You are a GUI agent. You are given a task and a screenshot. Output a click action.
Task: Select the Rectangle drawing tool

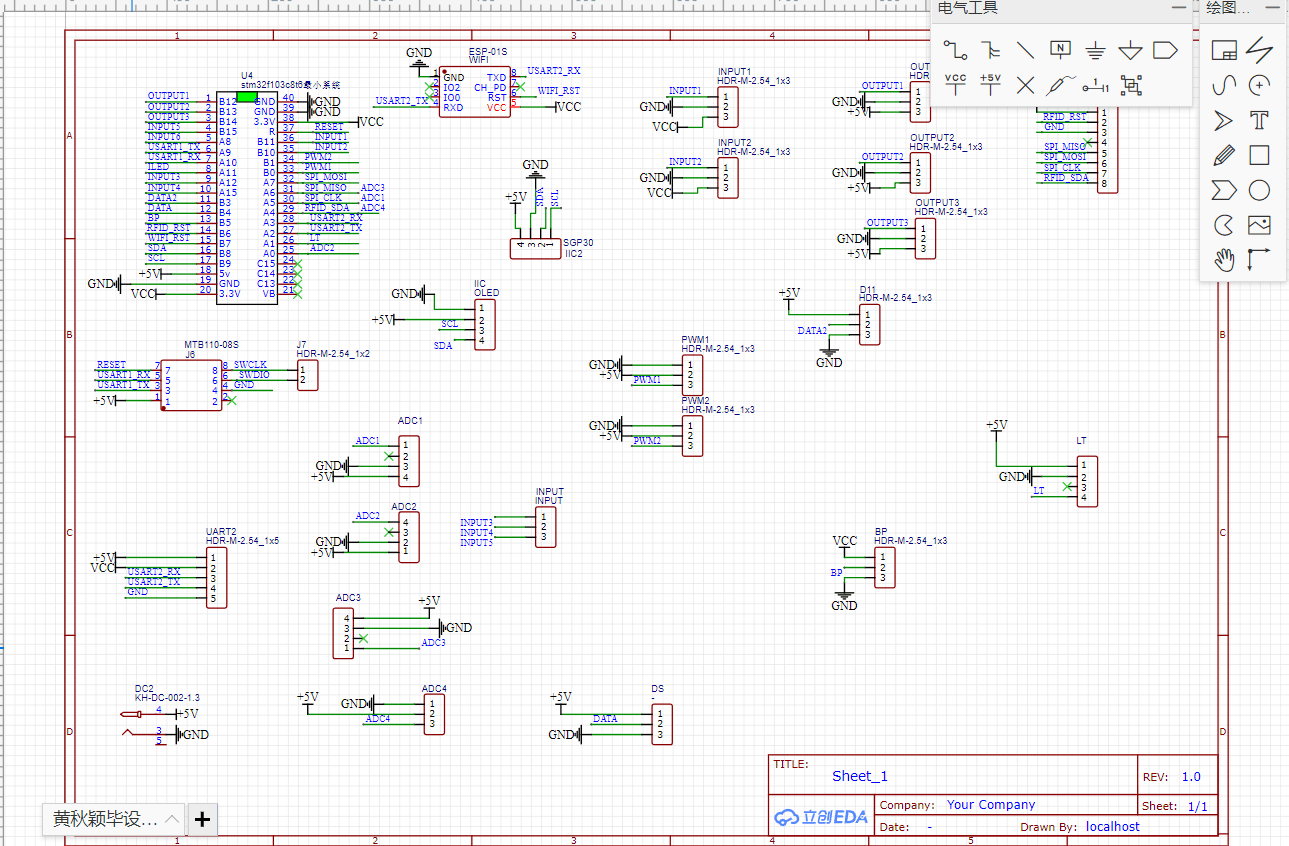pyautogui.click(x=1260, y=155)
